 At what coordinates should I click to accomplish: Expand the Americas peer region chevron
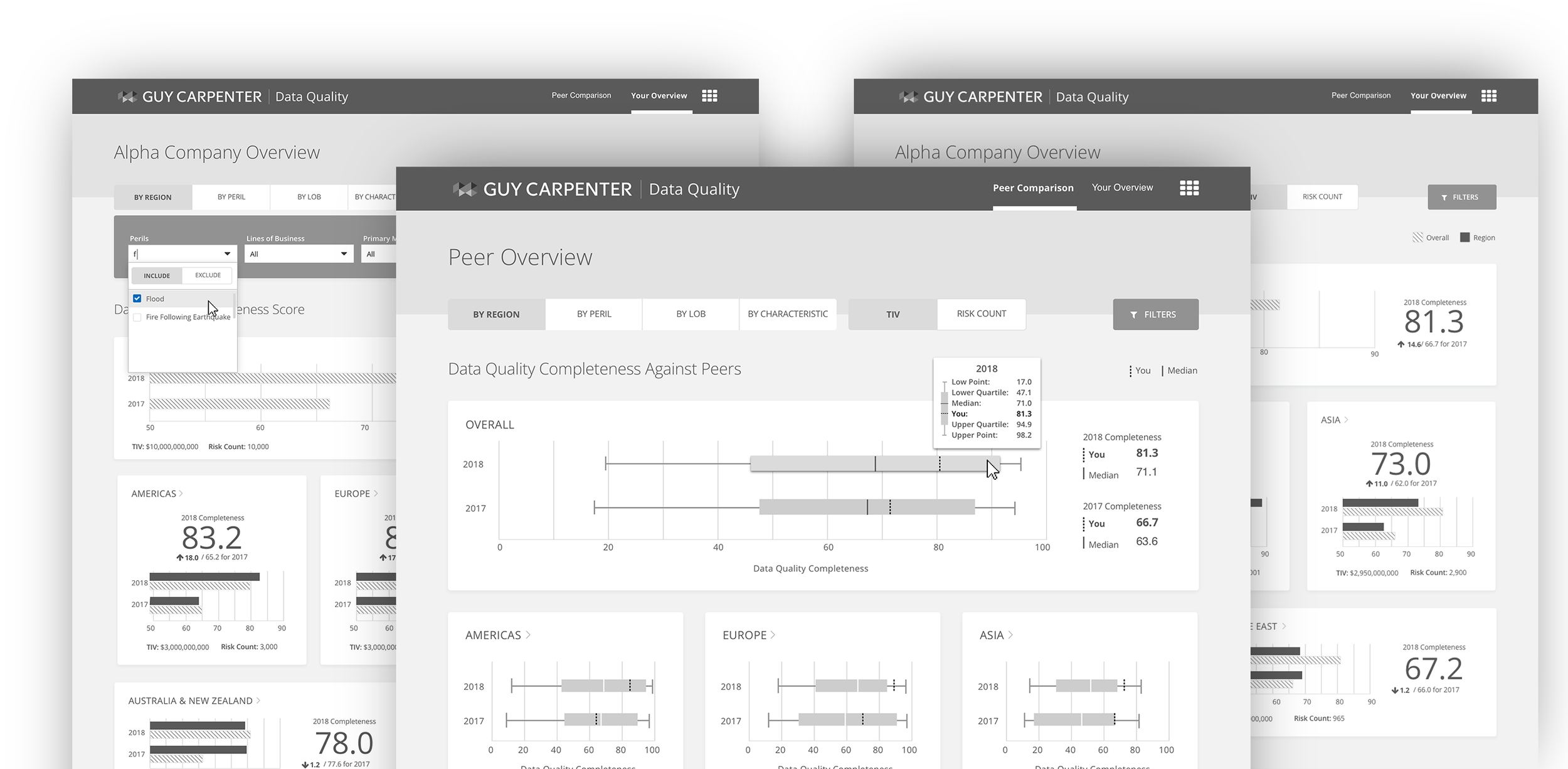coord(528,635)
